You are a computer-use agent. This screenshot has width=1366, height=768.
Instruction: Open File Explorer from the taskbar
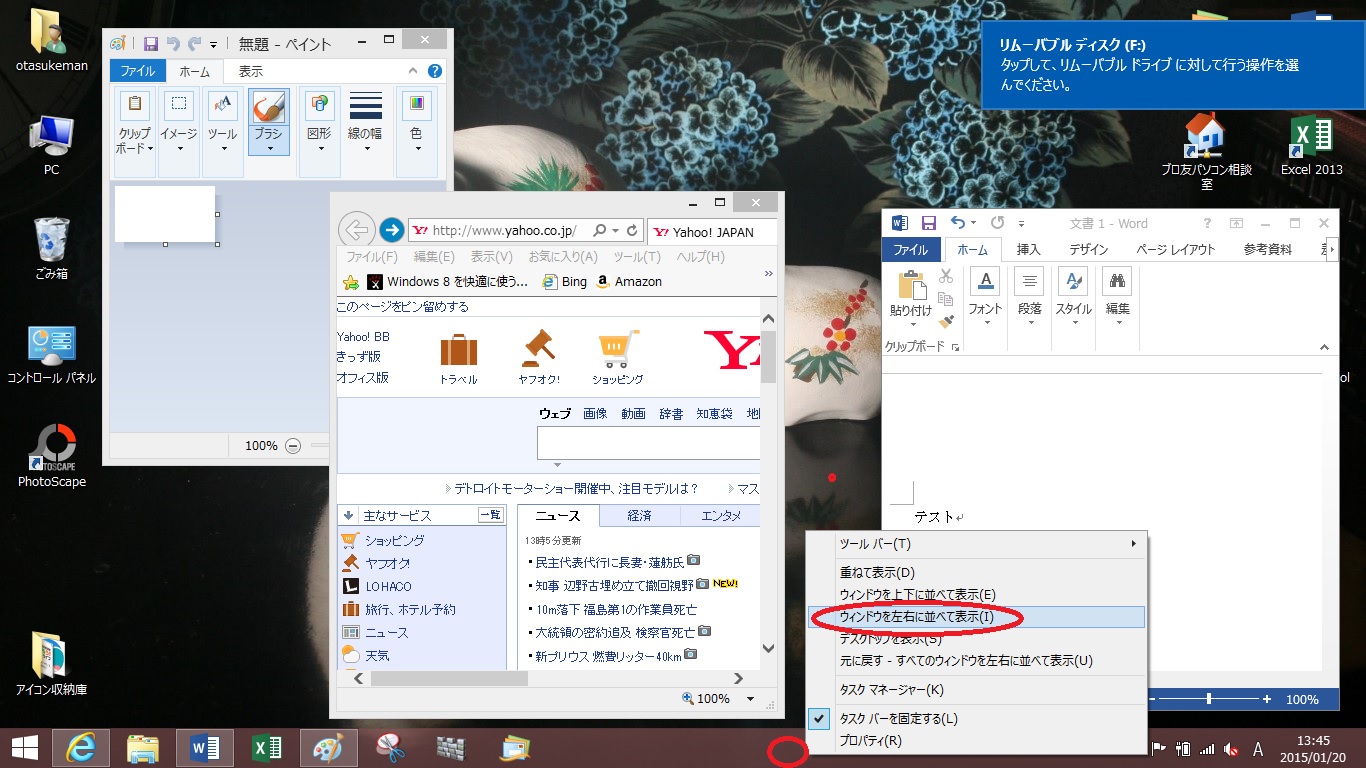(x=143, y=748)
